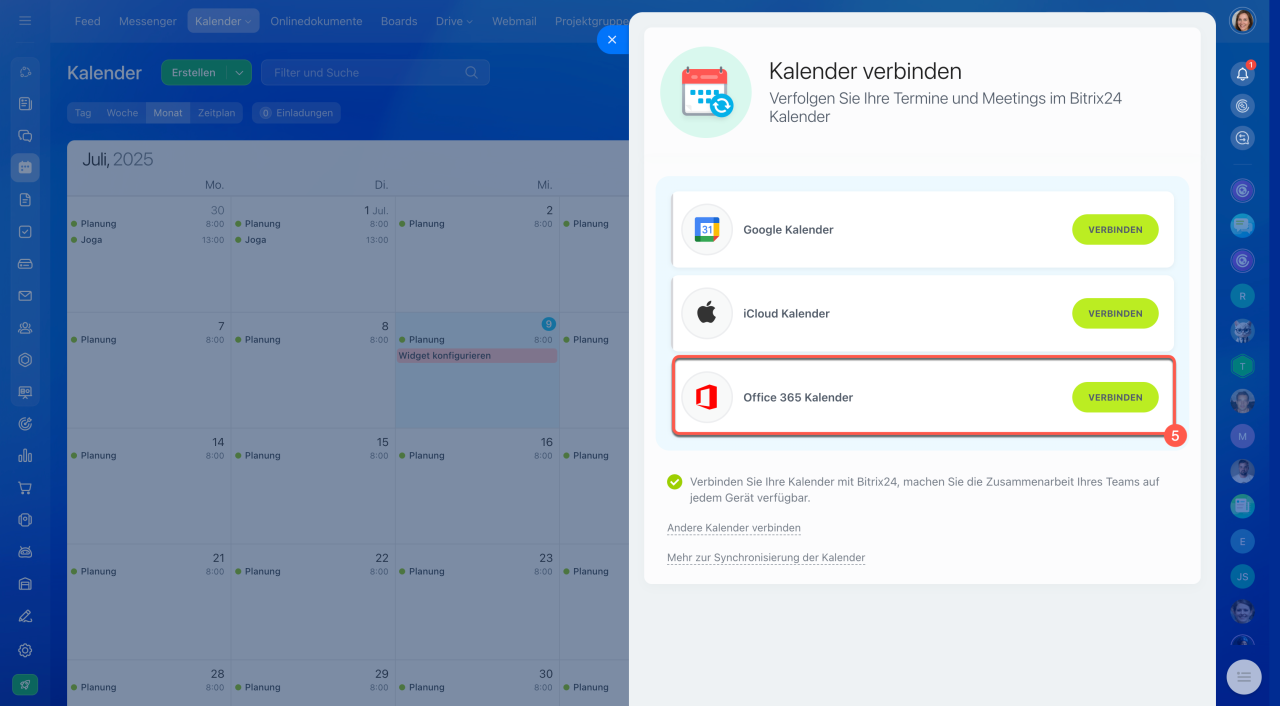Screen dimensions: 1280x706
Task: Open Webmail in the top menu
Action: [x=514, y=21]
